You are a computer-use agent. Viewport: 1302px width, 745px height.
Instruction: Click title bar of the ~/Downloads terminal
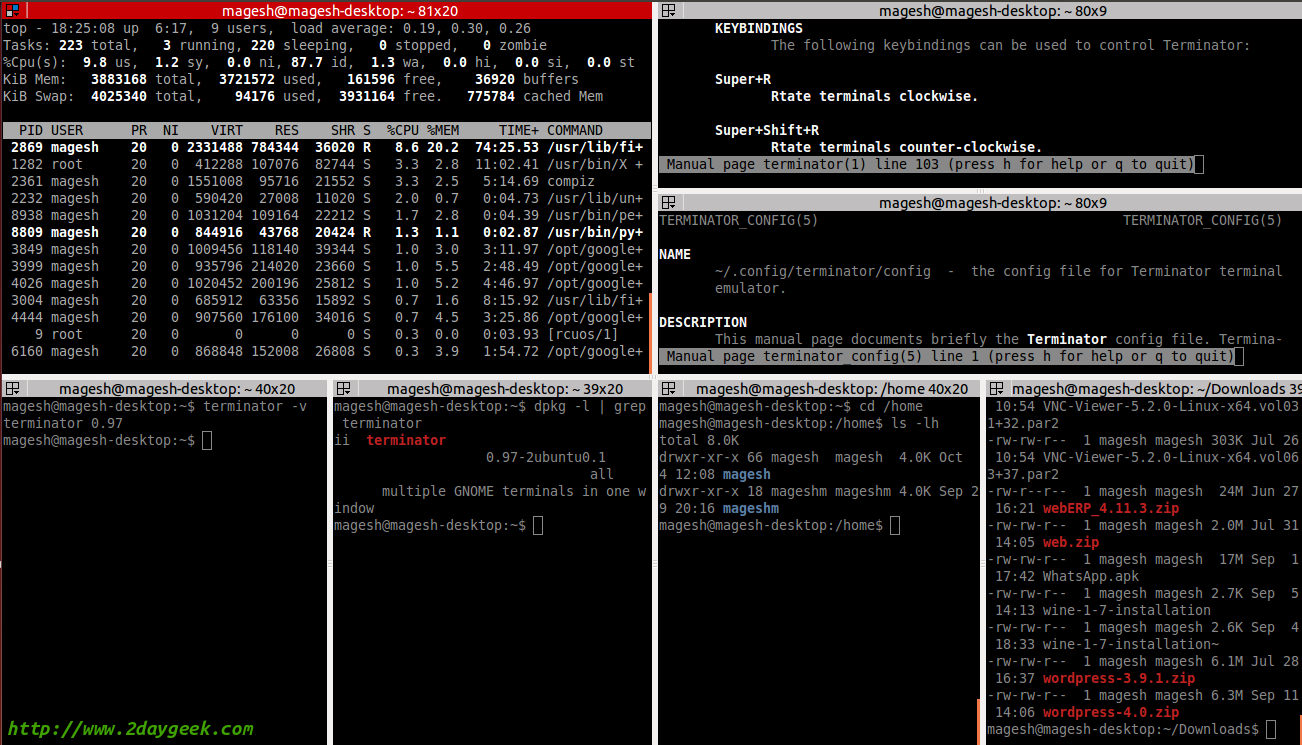coord(1150,389)
